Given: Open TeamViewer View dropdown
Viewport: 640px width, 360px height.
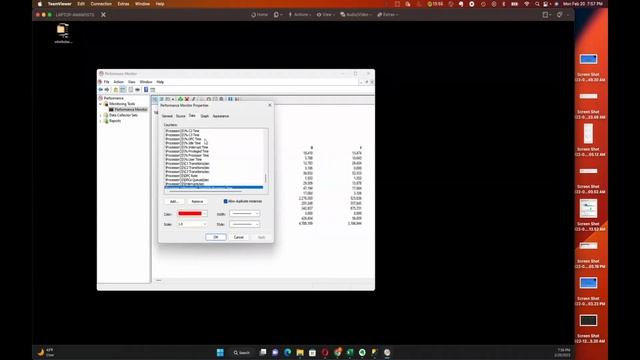Looking at the screenshot, I should click(x=325, y=15).
